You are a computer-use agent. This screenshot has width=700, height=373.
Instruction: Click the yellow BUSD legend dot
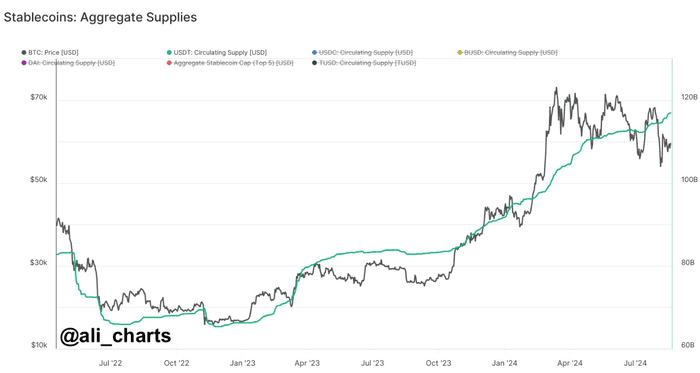(x=460, y=53)
